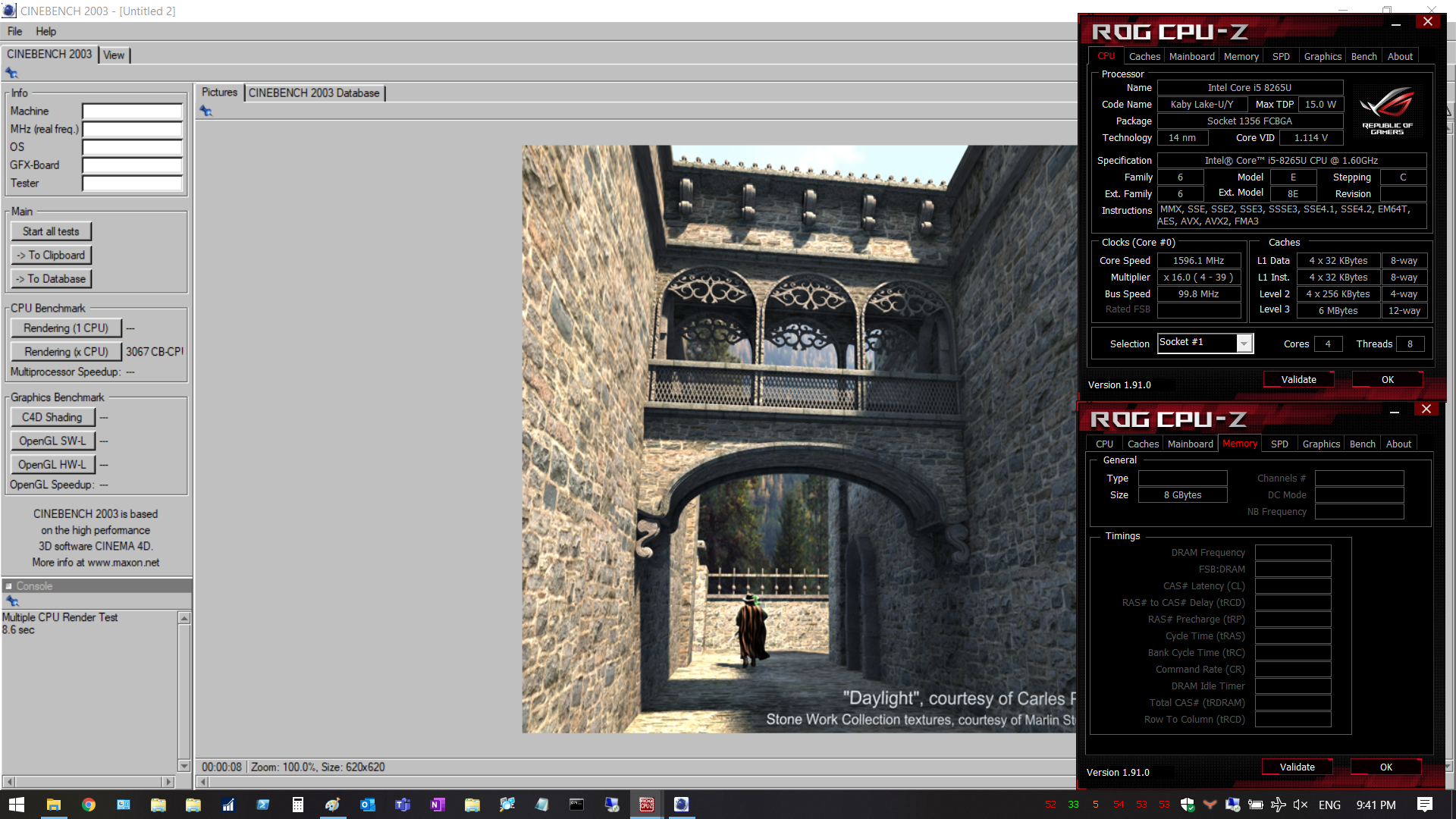This screenshot has width=1456, height=819.
Task: Open Google Chrome from the taskbar
Action: point(89,805)
